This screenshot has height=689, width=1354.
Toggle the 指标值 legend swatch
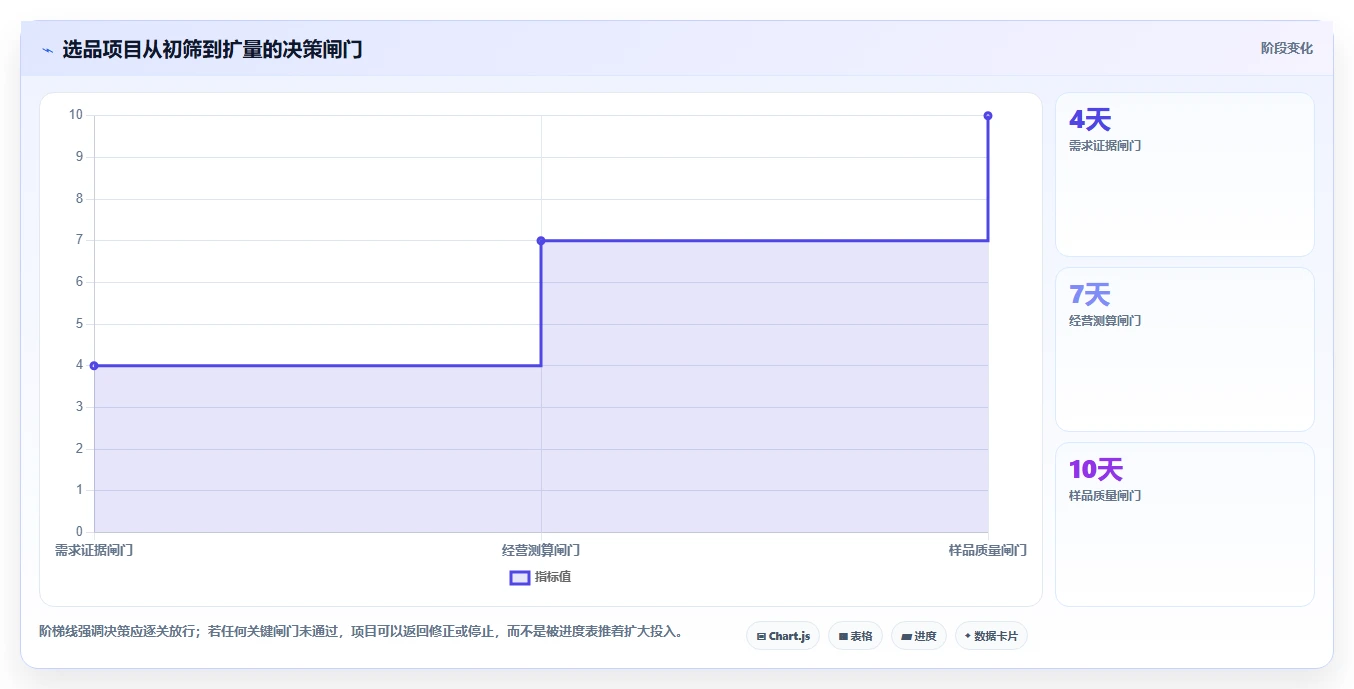(x=520, y=577)
